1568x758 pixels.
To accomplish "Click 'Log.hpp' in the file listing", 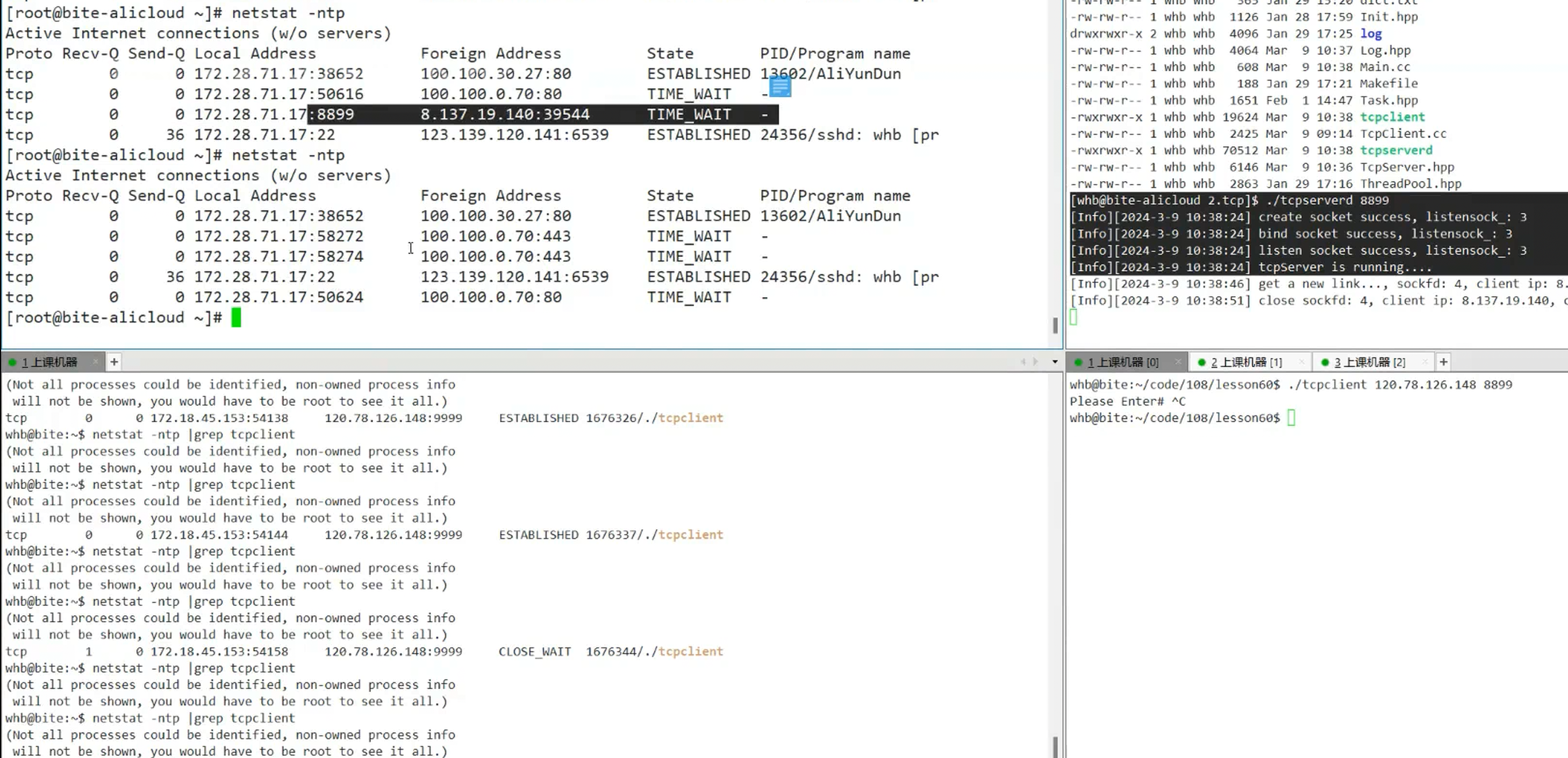I will 1385,50.
